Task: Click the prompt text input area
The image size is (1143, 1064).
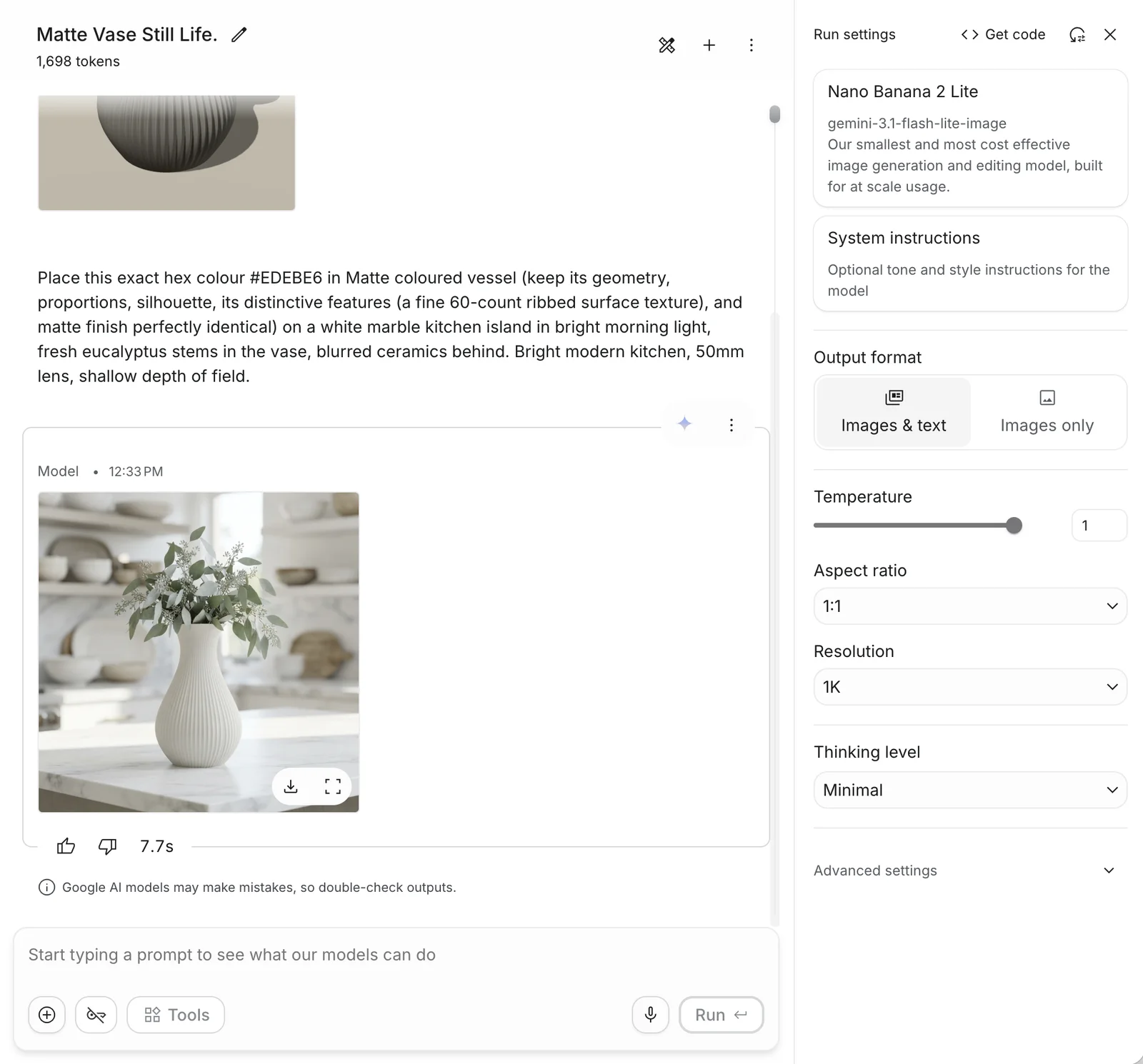Action: (x=396, y=955)
